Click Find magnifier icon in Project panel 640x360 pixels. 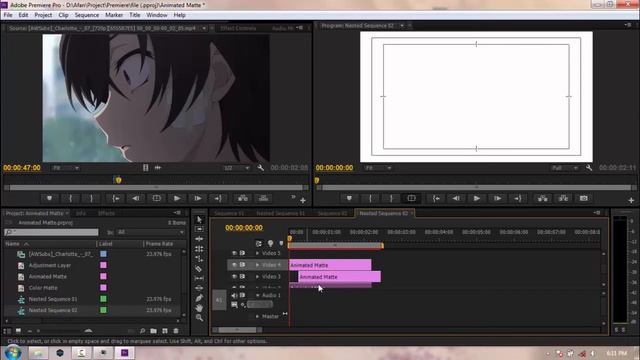(142, 331)
